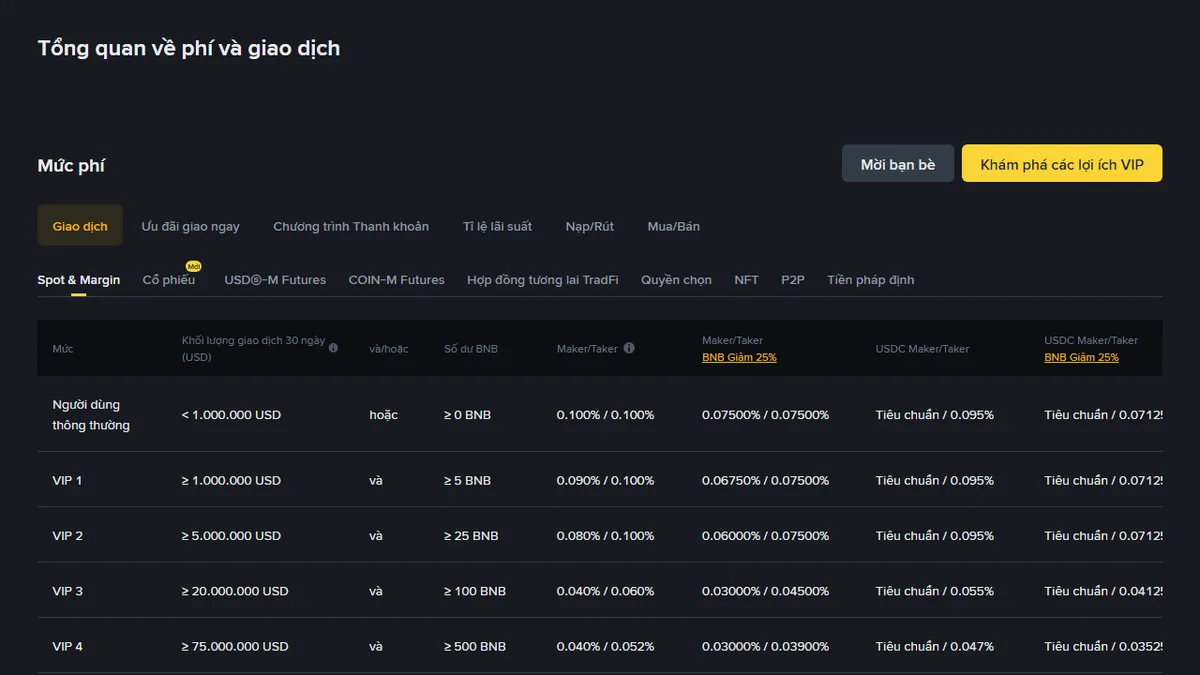Open the NFT sub-tab
The width and height of the screenshot is (1200, 675).
(x=746, y=280)
